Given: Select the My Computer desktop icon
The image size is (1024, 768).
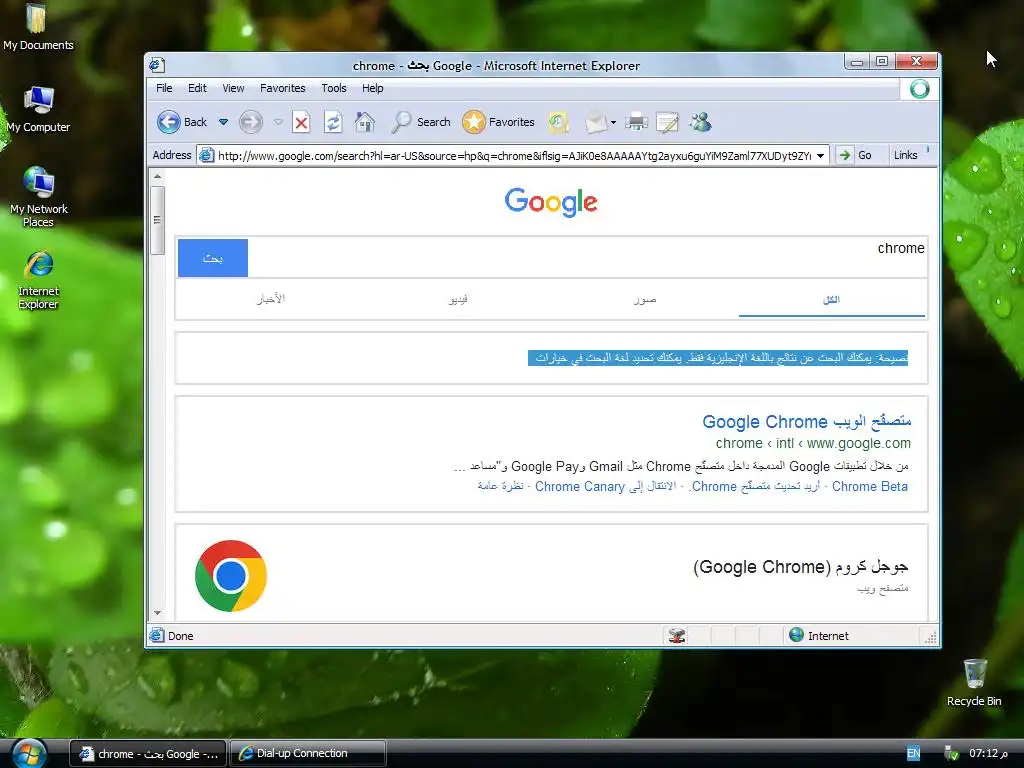Looking at the screenshot, I should (39, 109).
